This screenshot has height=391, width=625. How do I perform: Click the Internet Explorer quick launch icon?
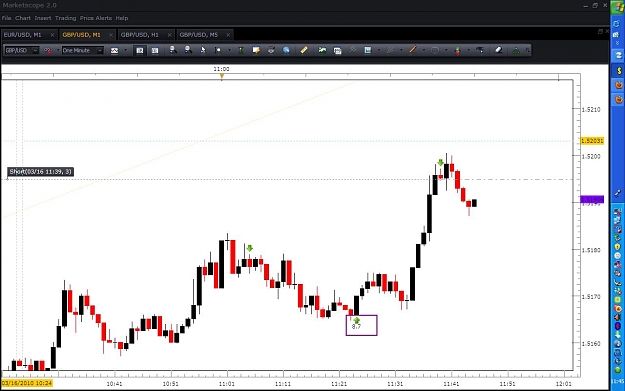click(x=616, y=24)
